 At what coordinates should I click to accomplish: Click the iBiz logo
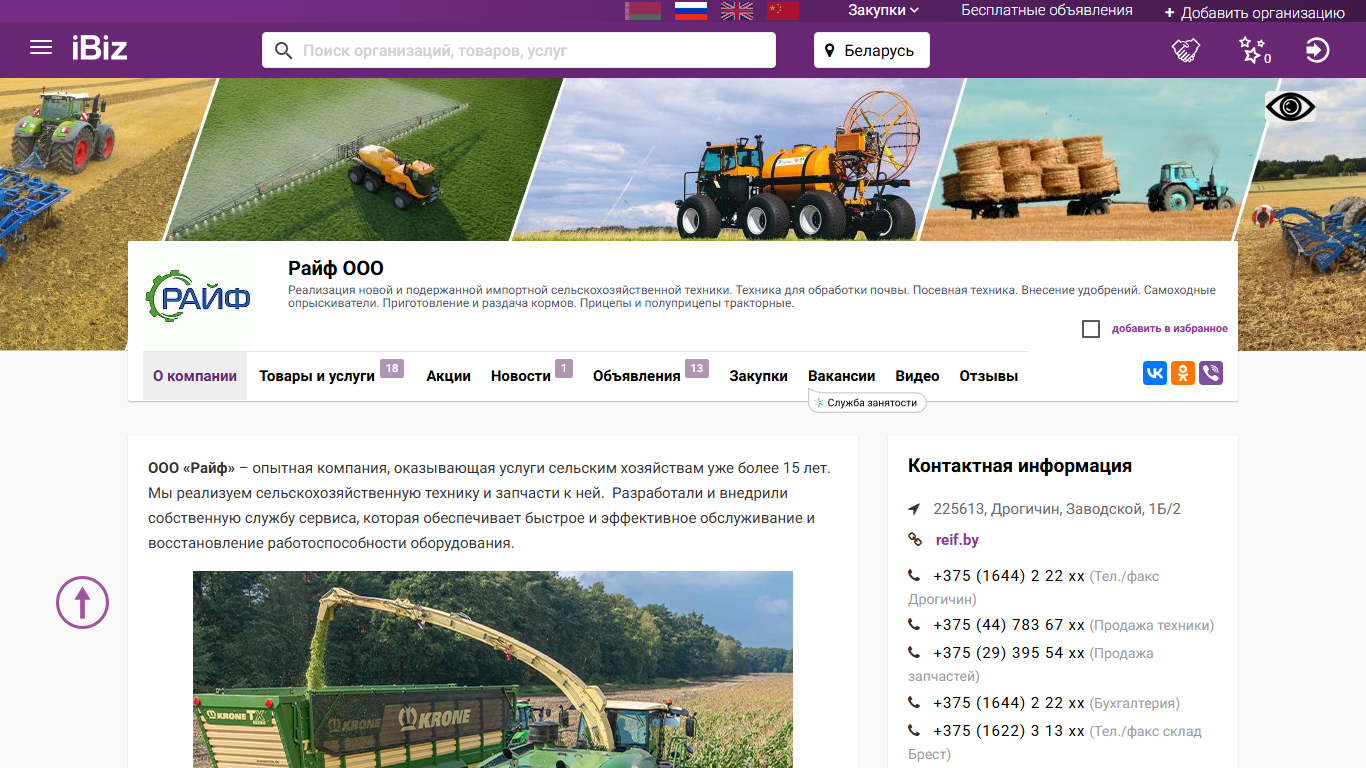99,47
